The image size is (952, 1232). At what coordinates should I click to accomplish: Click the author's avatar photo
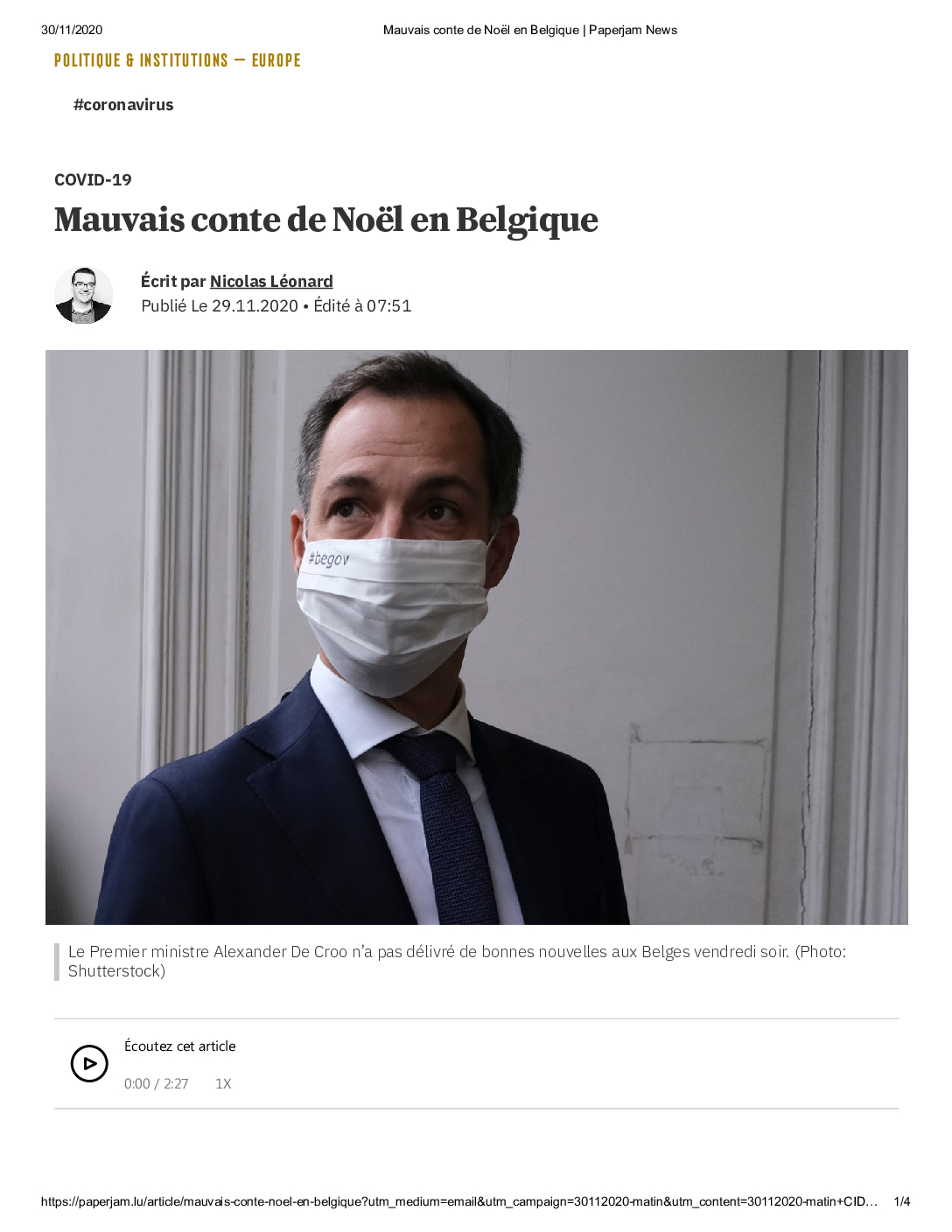click(84, 295)
